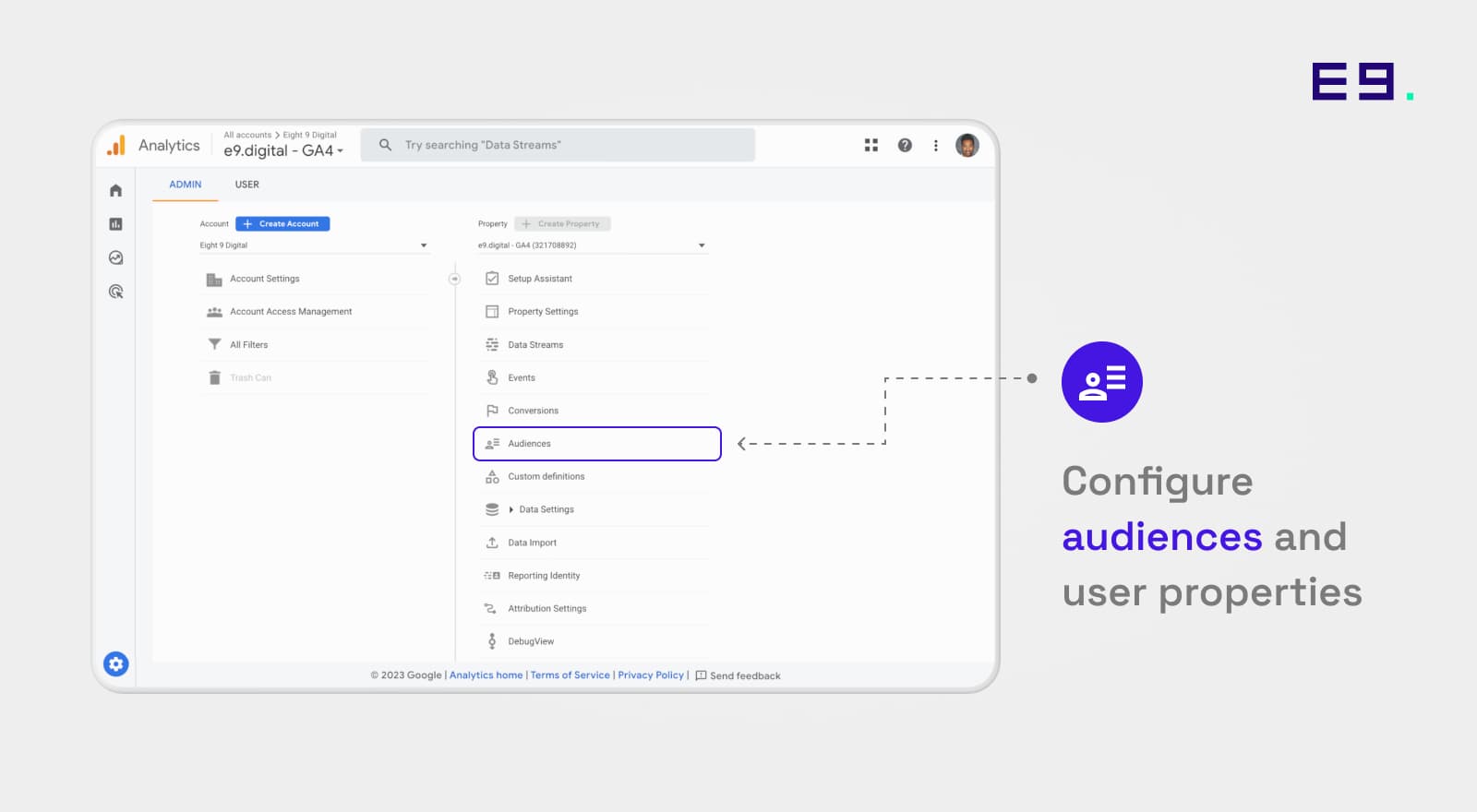This screenshot has height=812, width=1477.
Task: Open the Advertising icon in sidebar
Action: [115, 292]
